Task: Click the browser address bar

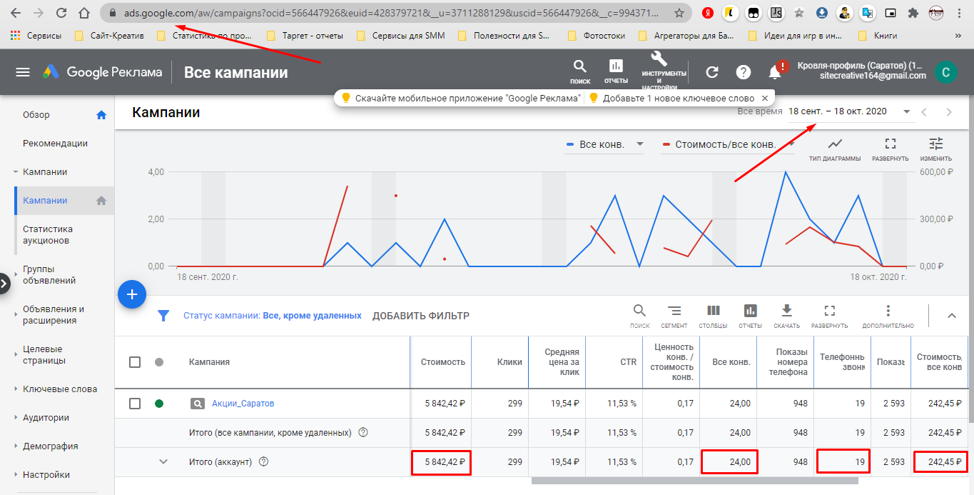Action: 391,12
